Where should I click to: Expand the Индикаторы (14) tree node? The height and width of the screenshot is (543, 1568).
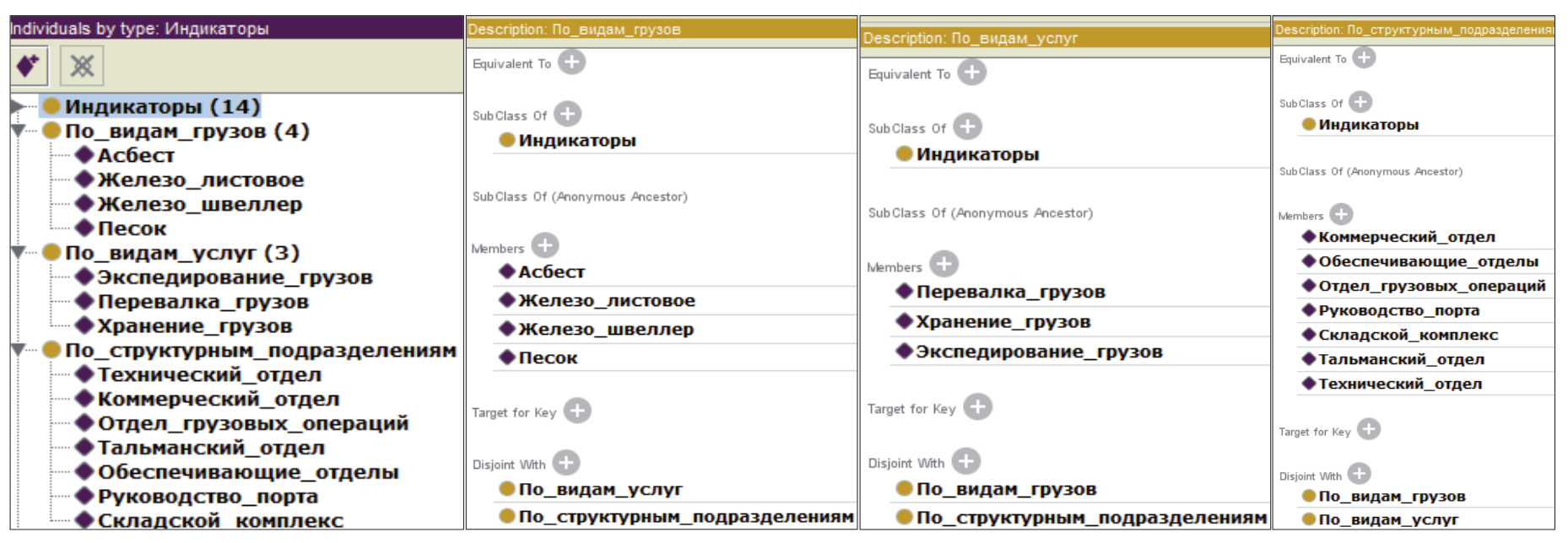(x=18, y=107)
